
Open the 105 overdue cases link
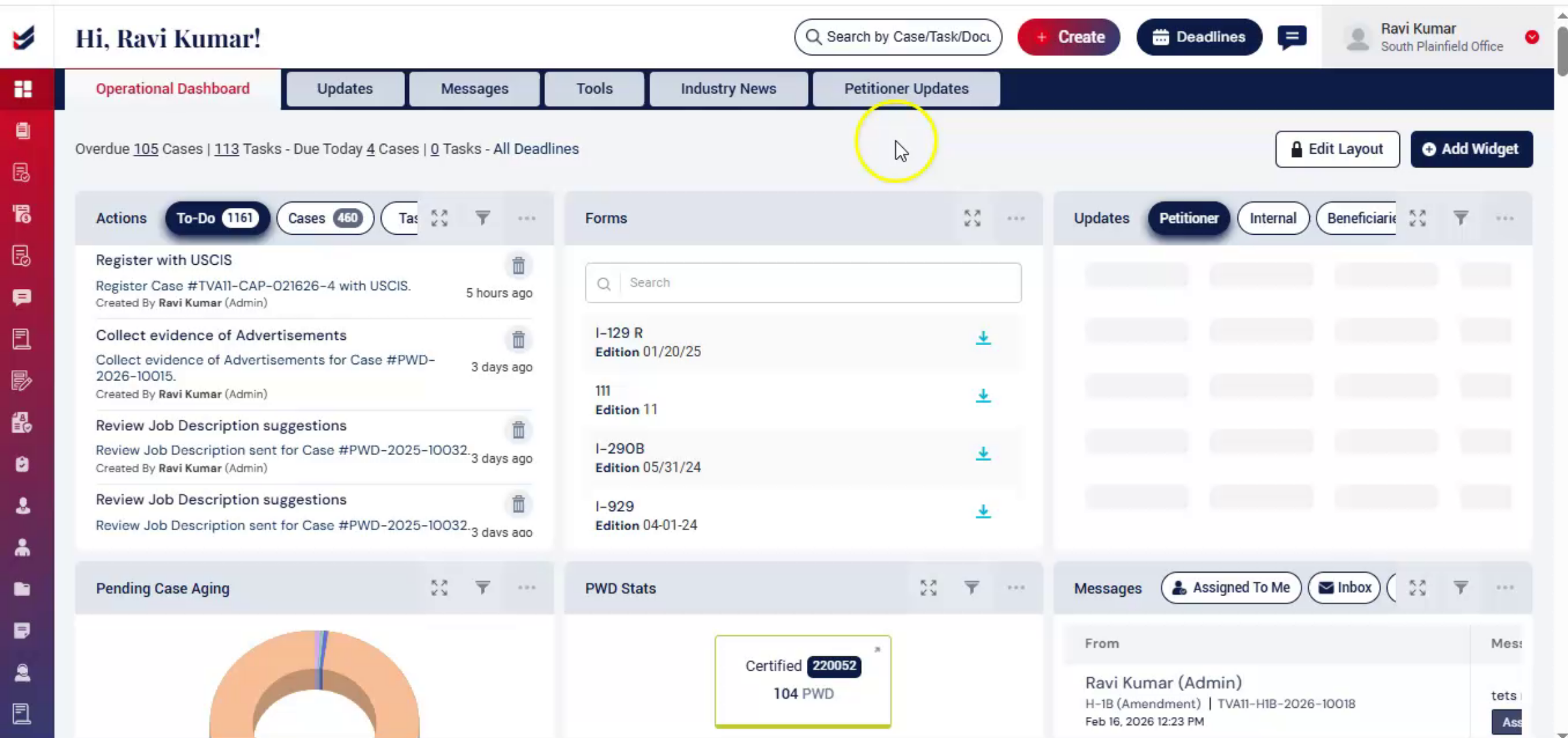click(146, 149)
